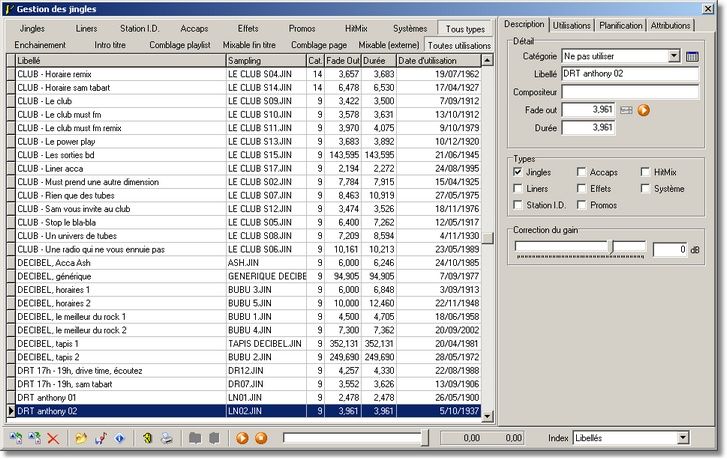Play the selected jingle with orange play button
Viewport: 727px width, 460px height.
tap(242, 438)
